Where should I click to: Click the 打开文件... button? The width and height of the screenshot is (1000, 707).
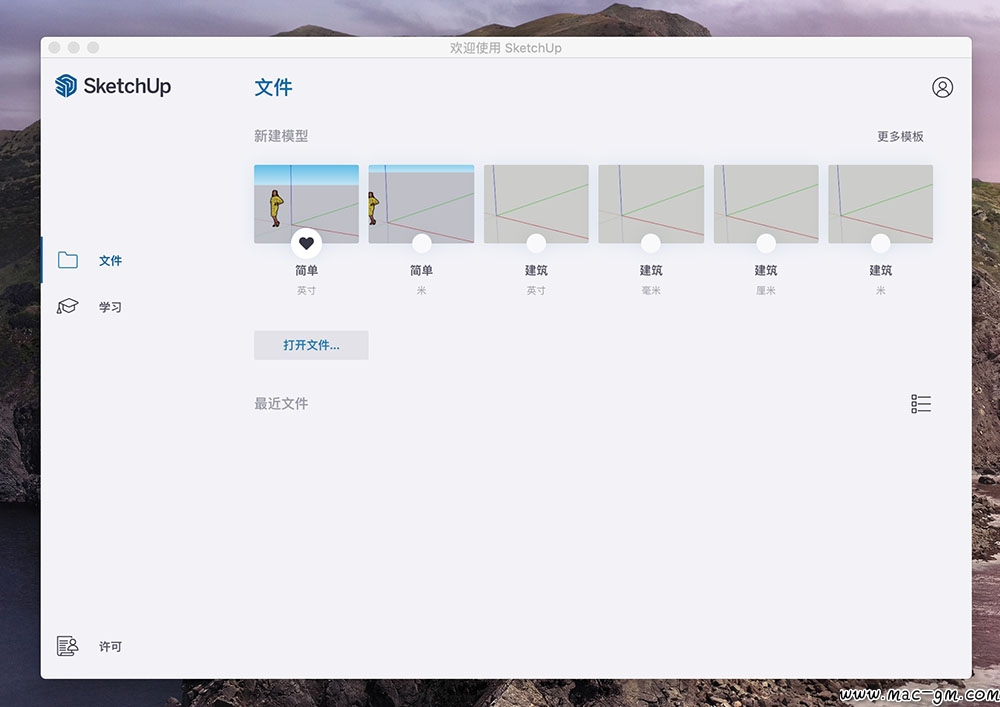[311, 345]
